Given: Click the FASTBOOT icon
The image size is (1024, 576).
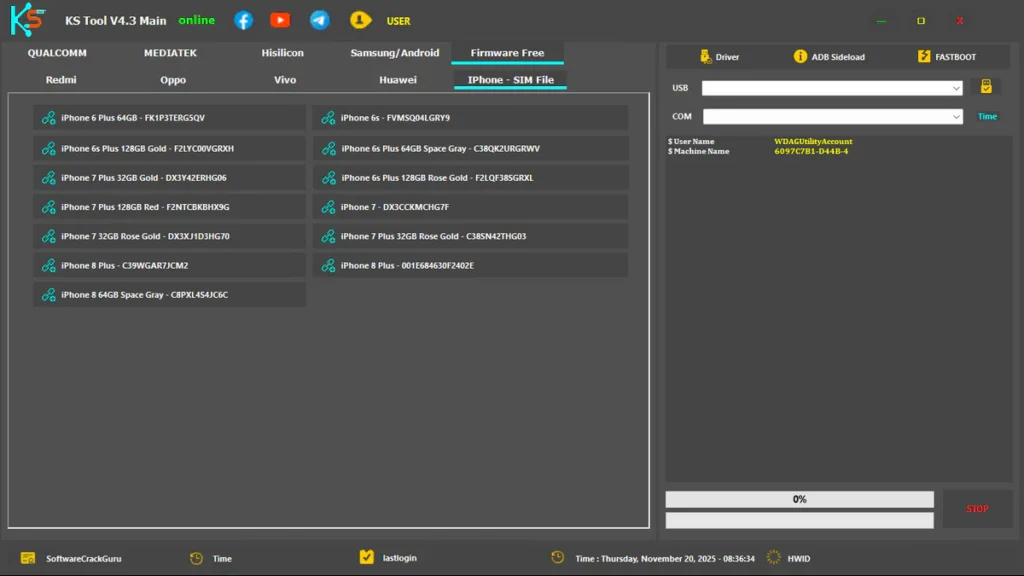Looking at the screenshot, I should click(924, 57).
